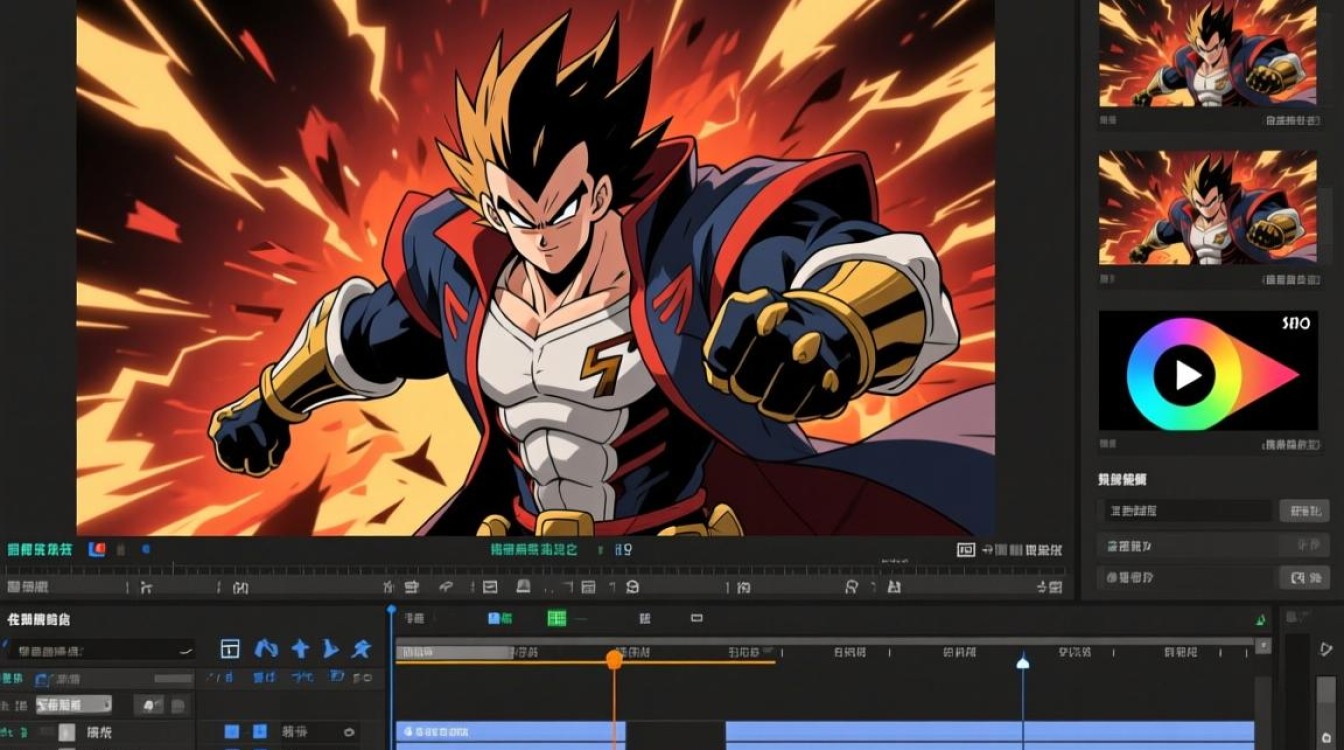The height and width of the screenshot is (750, 1344).
Task: Click the button beside the third right-panel row
Action: point(1304,578)
